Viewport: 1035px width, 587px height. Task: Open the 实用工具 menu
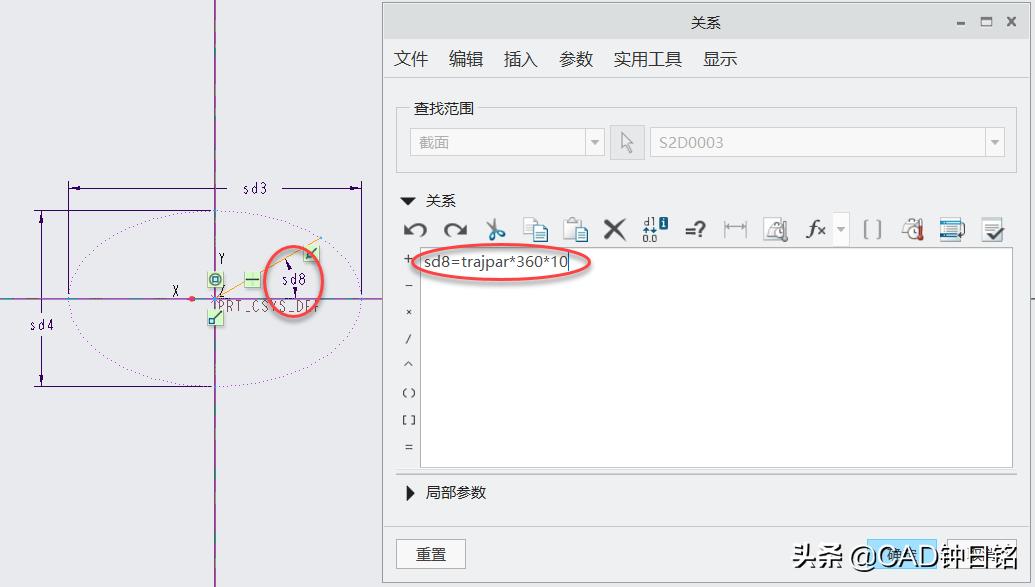coord(647,59)
